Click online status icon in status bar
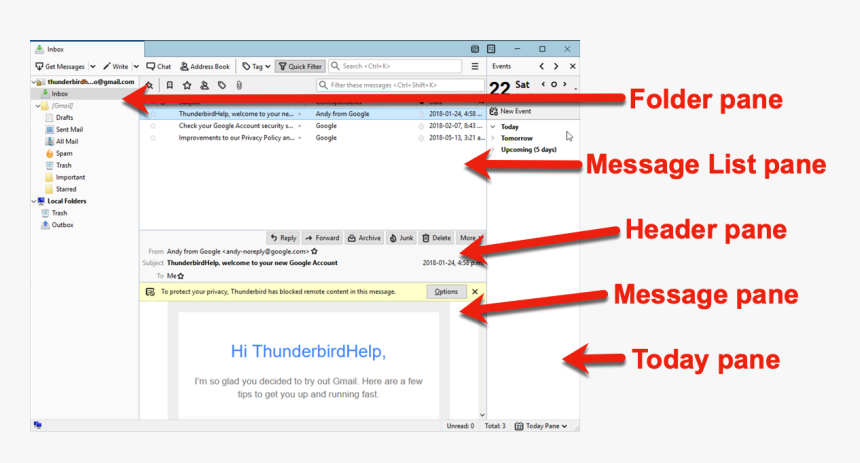 [x=37, y=425]
